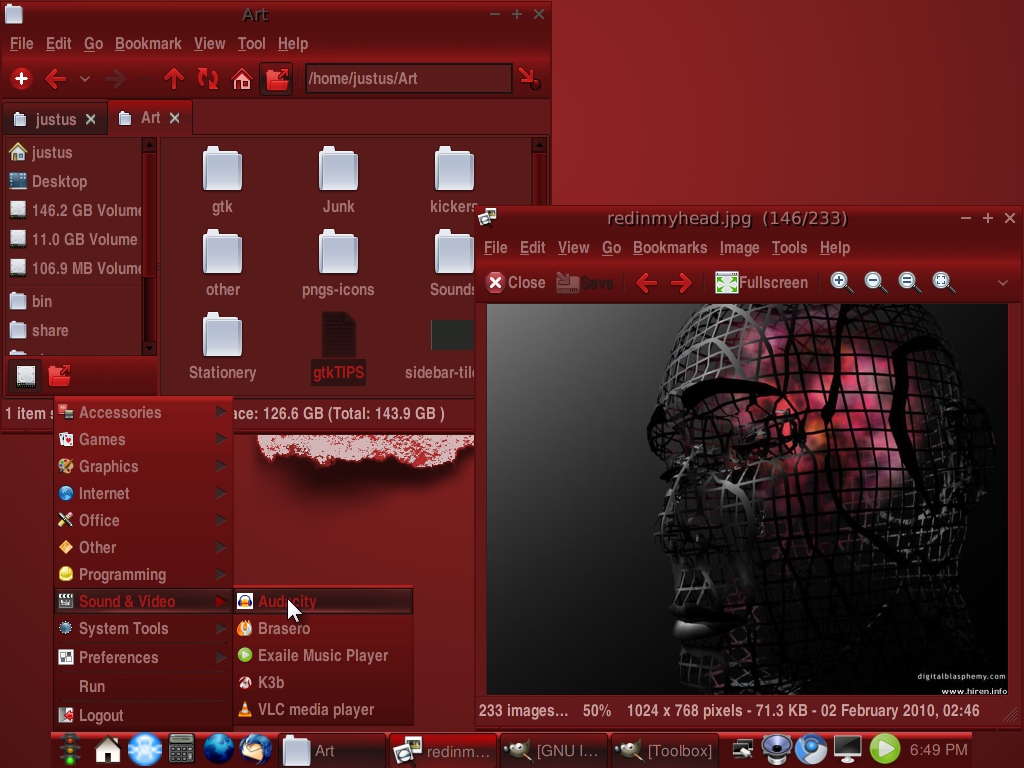Image resolution: width=1024 pixels, height=768 pixels.
Task: Open the Bookmarks menu in image viewer
Action: click(670, 248)
